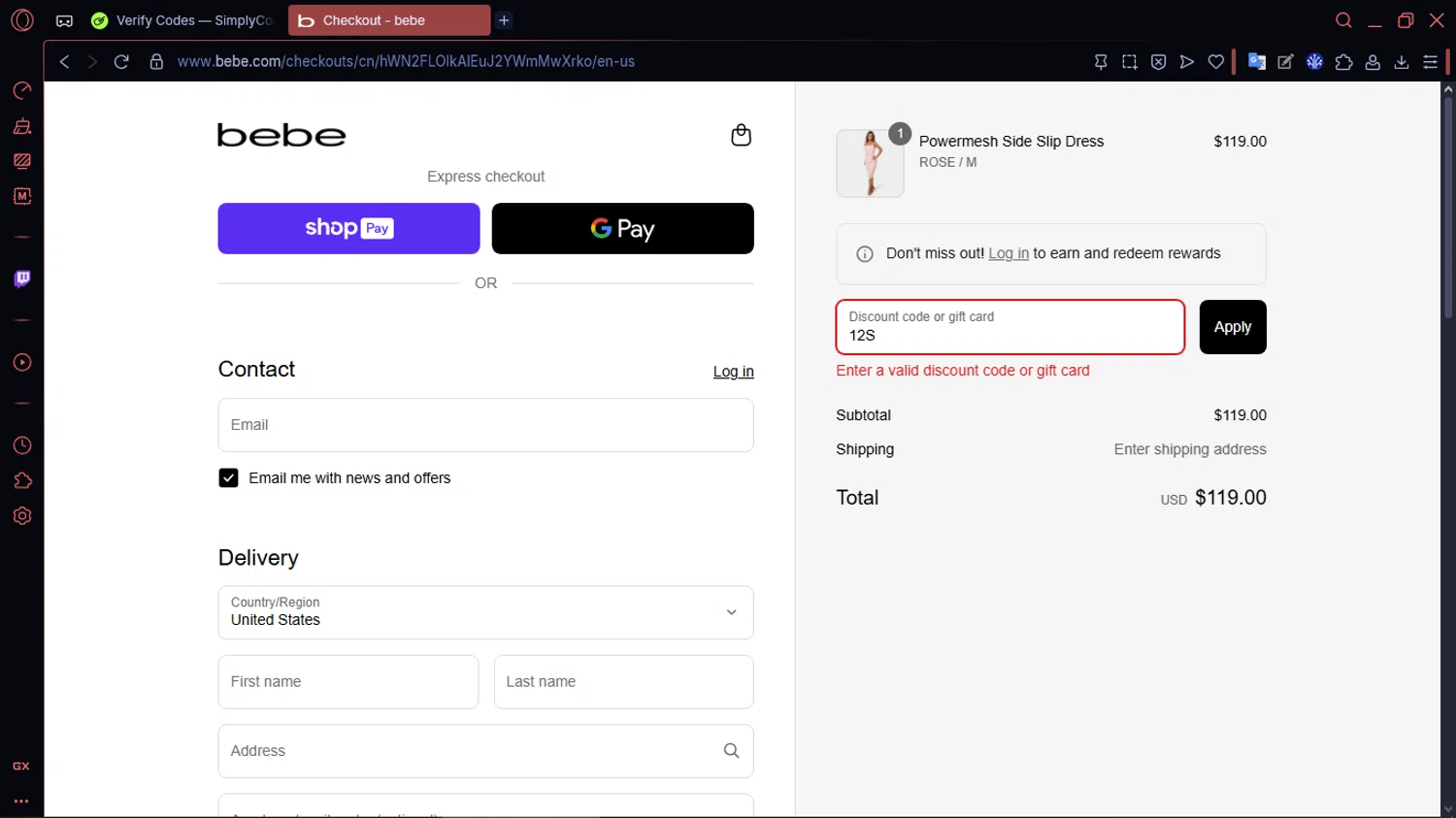Click the 'Enter shipping address' text
Image resolution: width=1456 pixels, height=818 pixels.
(x=1190, y=449)
